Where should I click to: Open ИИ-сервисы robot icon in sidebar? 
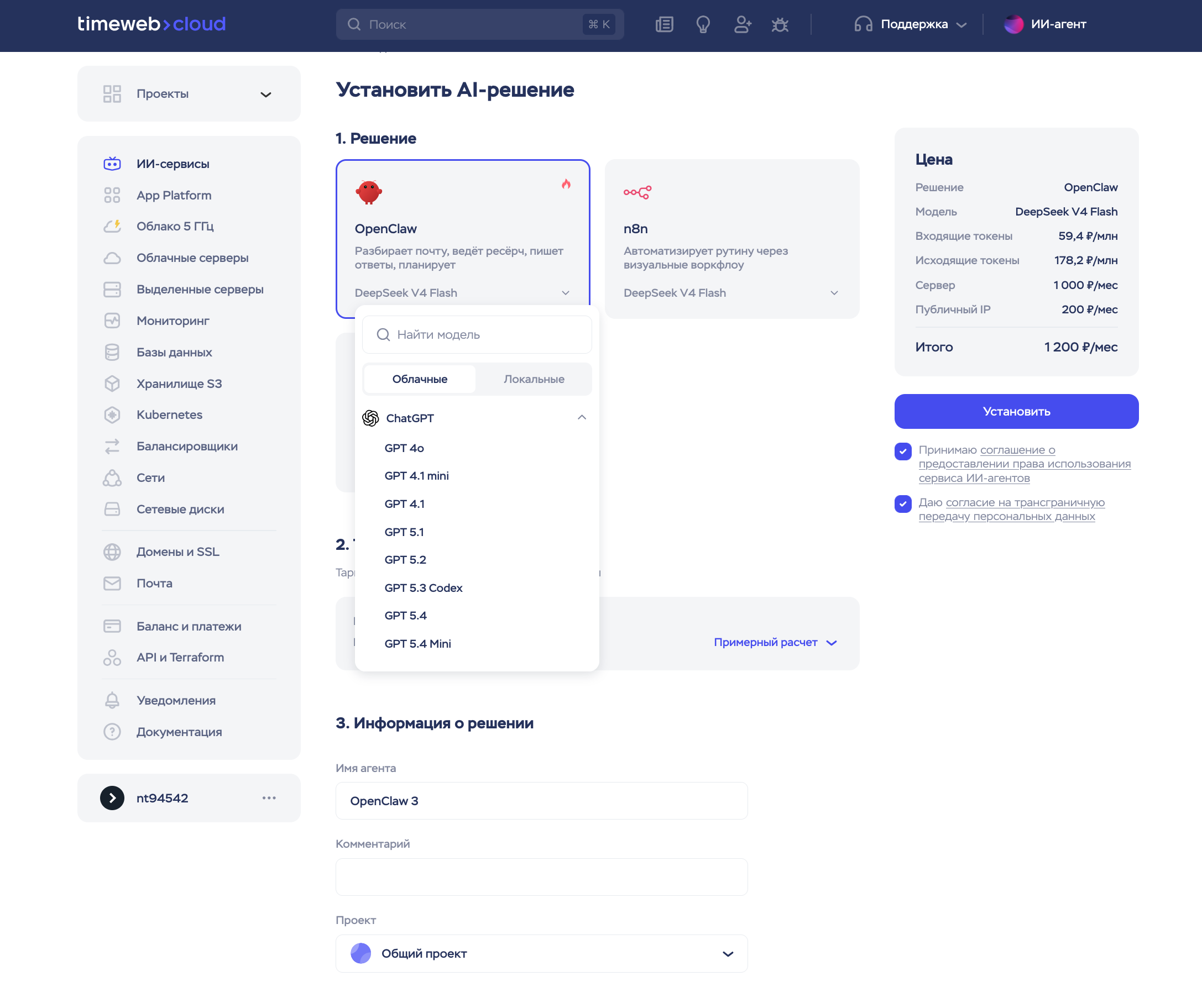click(112, 164)
